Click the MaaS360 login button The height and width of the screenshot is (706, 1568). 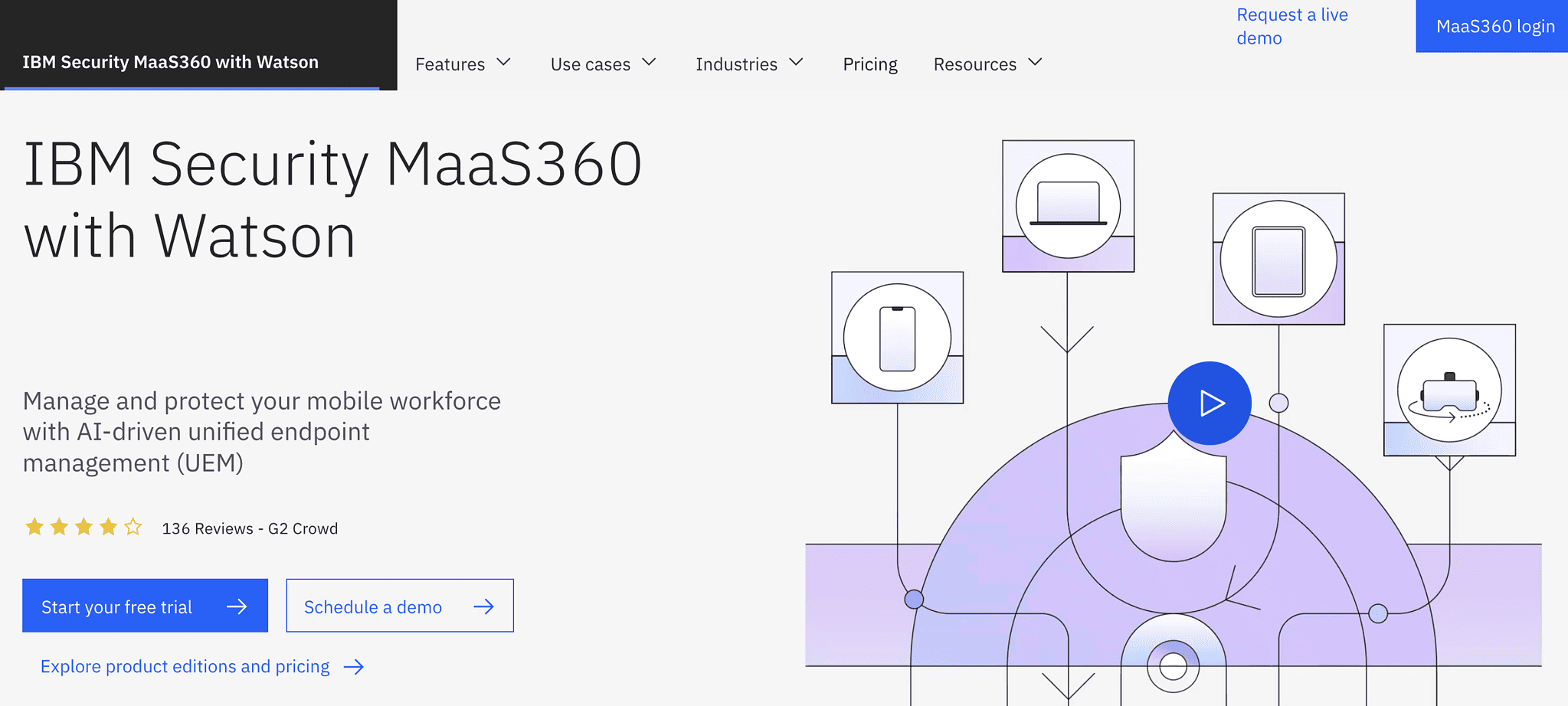coord(1494,26)
